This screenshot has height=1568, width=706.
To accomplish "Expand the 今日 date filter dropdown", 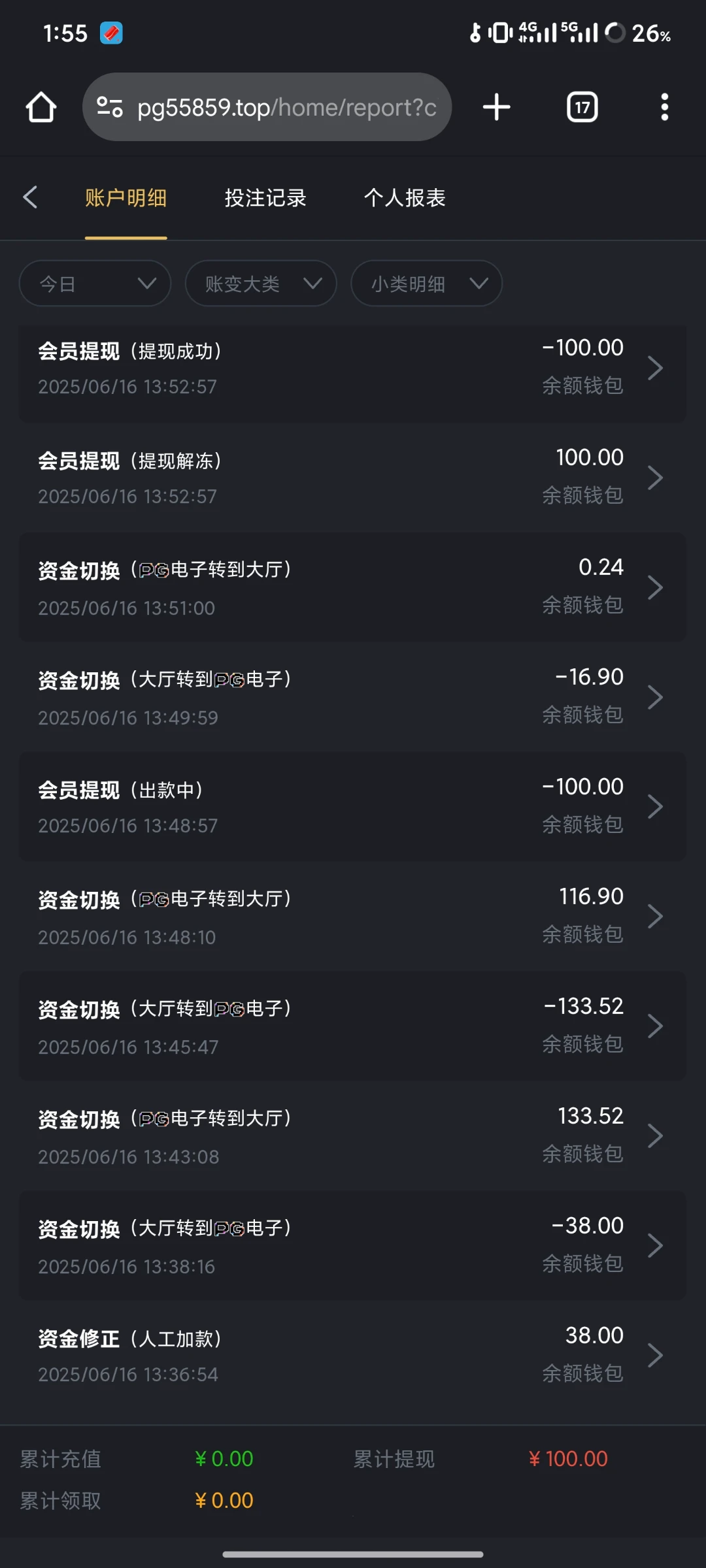I will pos(95,284).
